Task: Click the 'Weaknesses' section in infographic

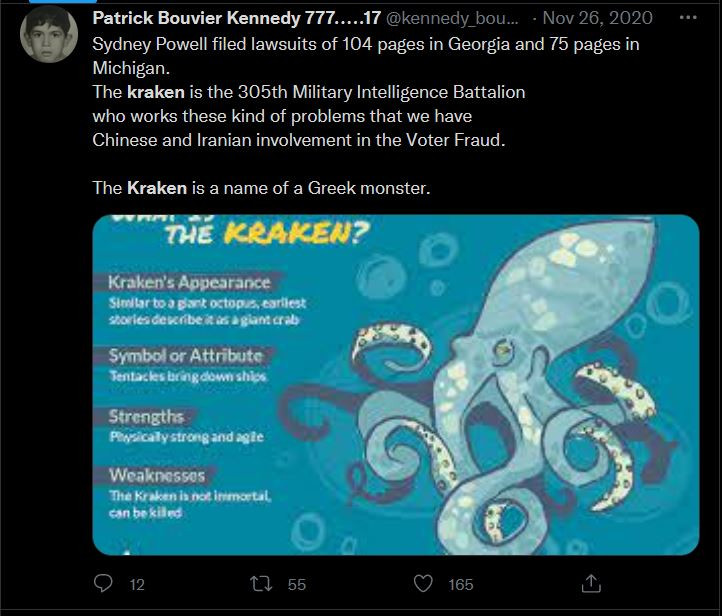Action: (157, 475)
